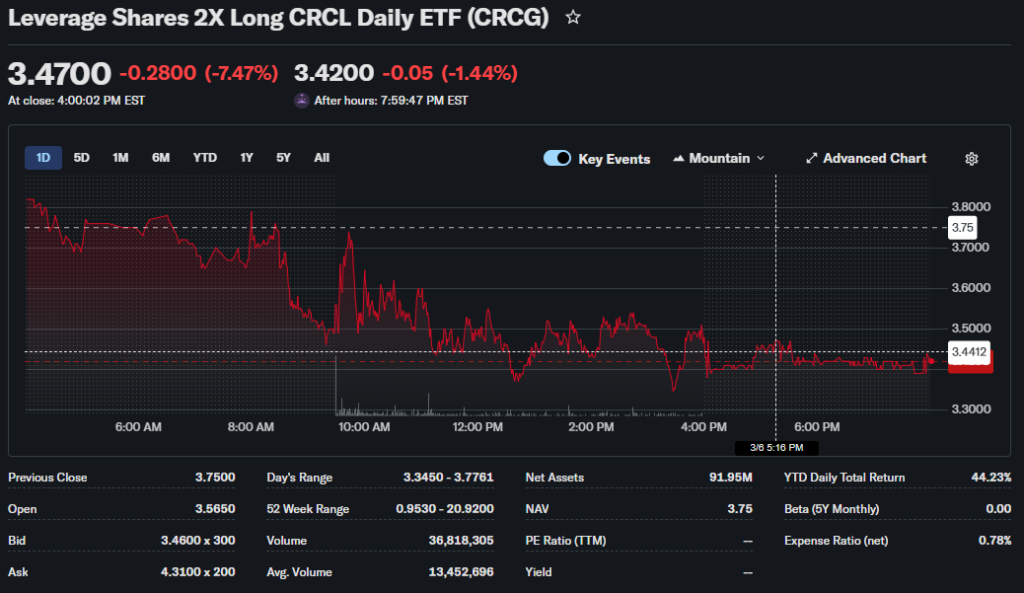Select the 1D time range tab

point(43,157)
